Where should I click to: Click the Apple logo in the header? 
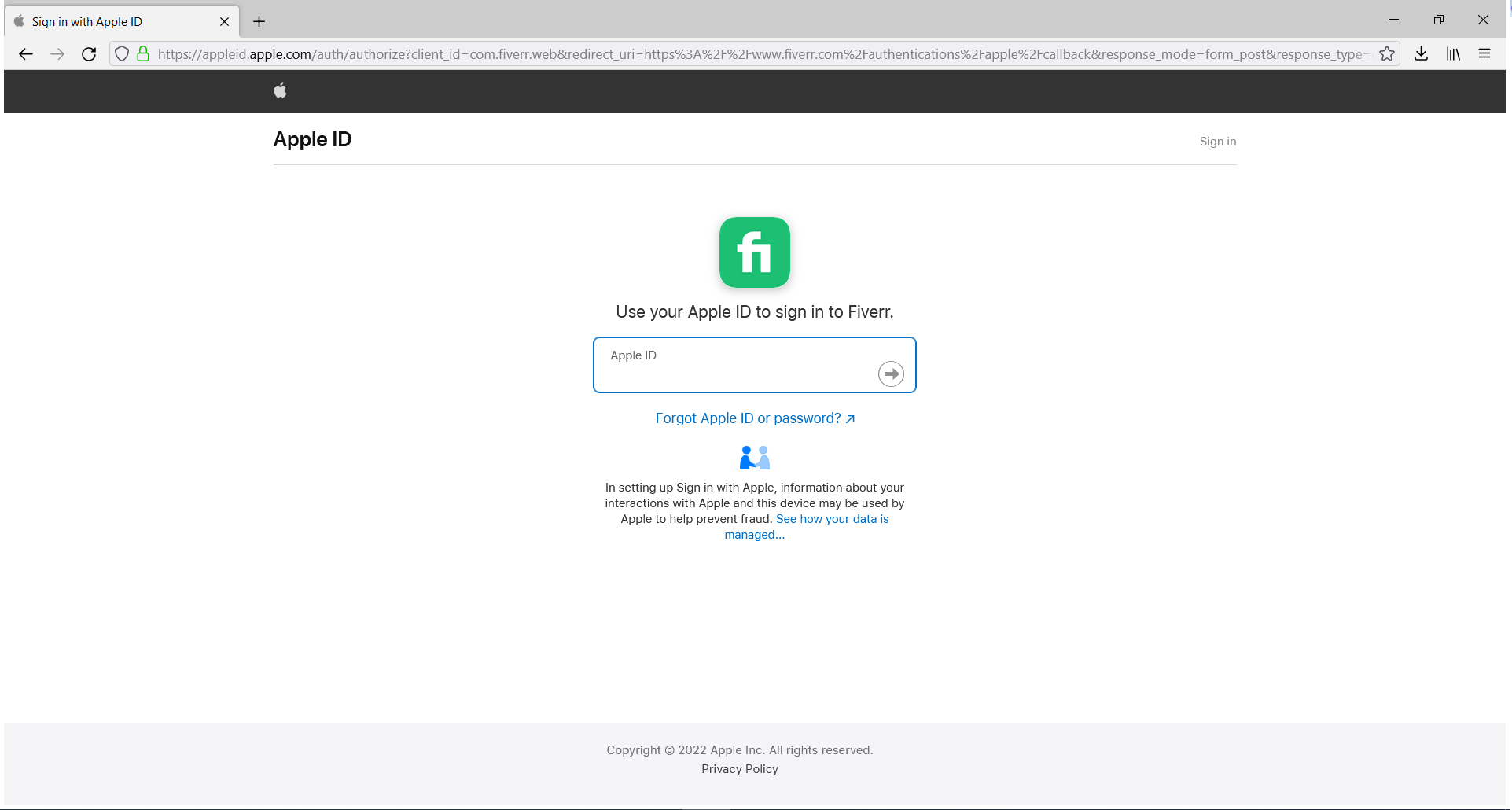click(280, 90)
